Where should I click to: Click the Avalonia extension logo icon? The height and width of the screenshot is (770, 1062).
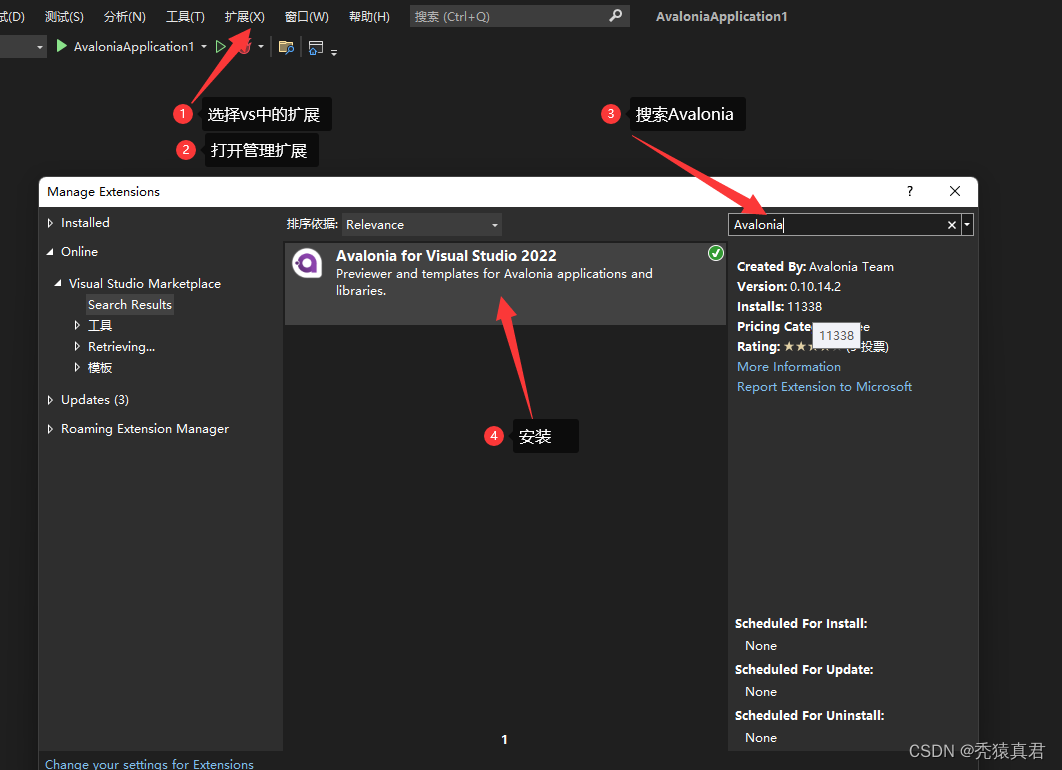[x=307, y=263]
